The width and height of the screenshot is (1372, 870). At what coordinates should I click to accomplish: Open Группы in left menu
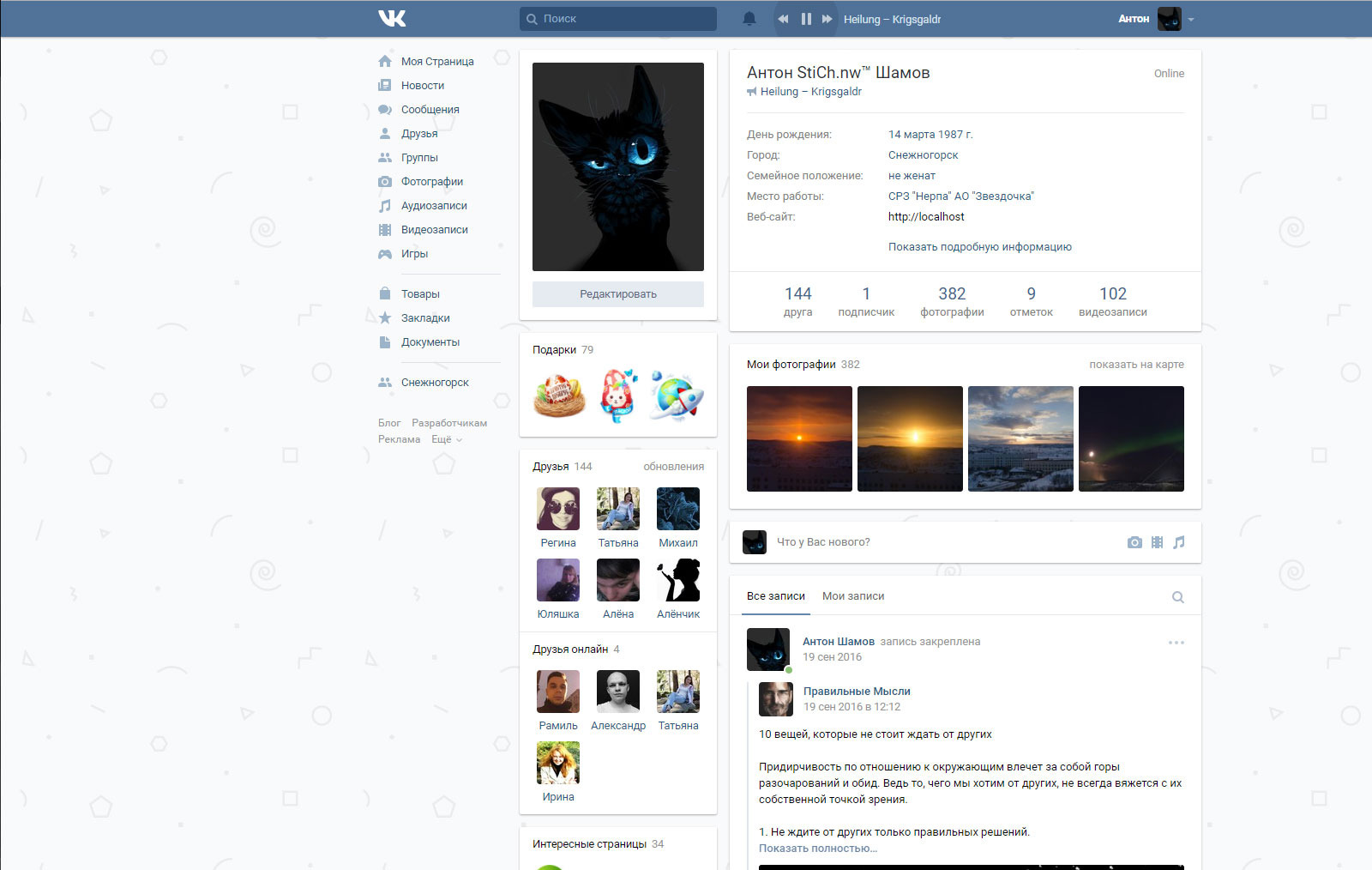[x=419, y=158]
